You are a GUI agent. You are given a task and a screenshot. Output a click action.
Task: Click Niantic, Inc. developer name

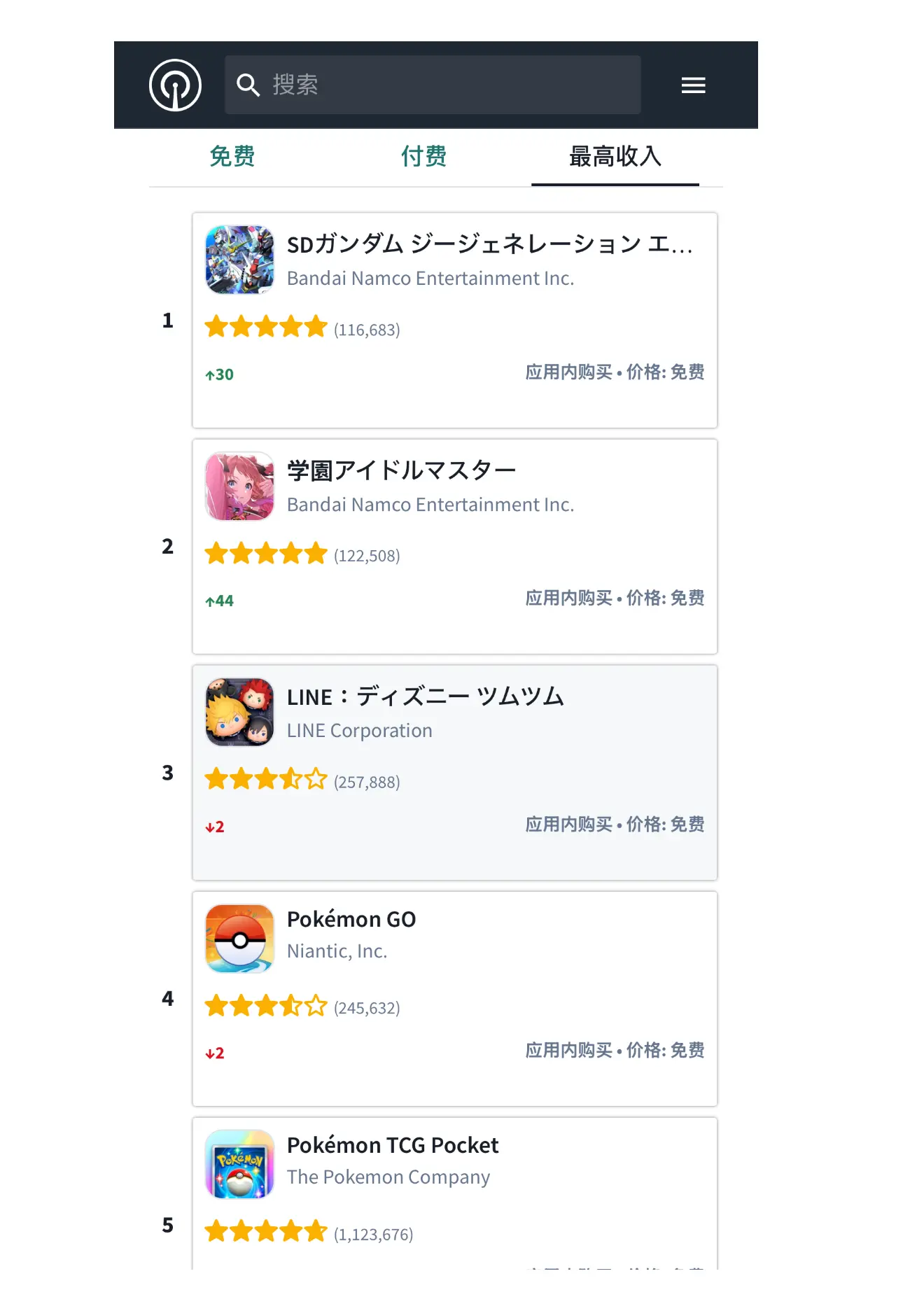[337, 951]
